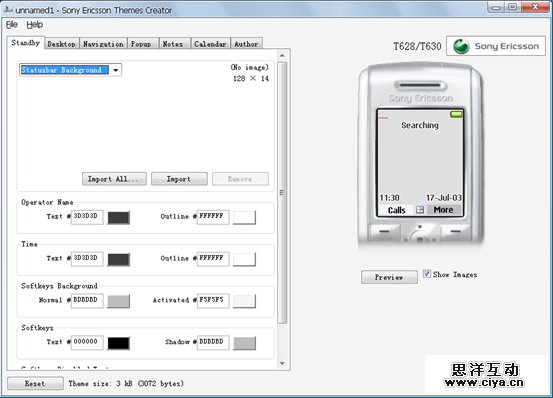This screenshot has height=398, width=553.
Task: Click the Sony Ericsson logo banner
Action: tap(496, 46)
